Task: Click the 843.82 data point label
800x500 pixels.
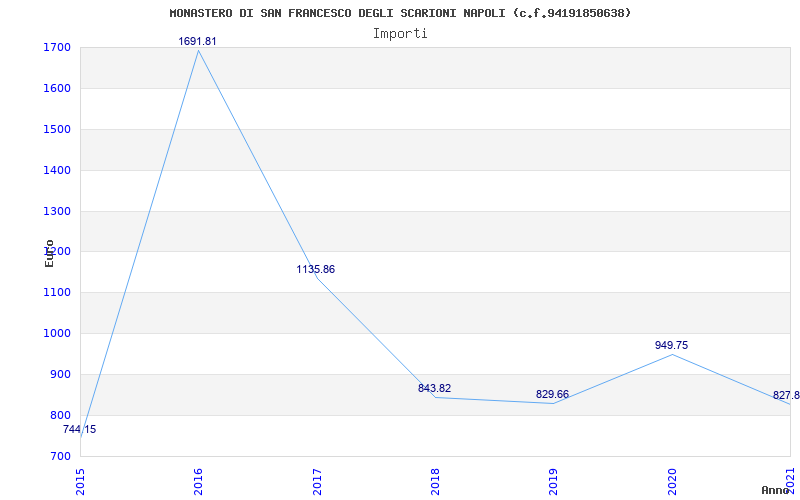Action: click(435, 388)
